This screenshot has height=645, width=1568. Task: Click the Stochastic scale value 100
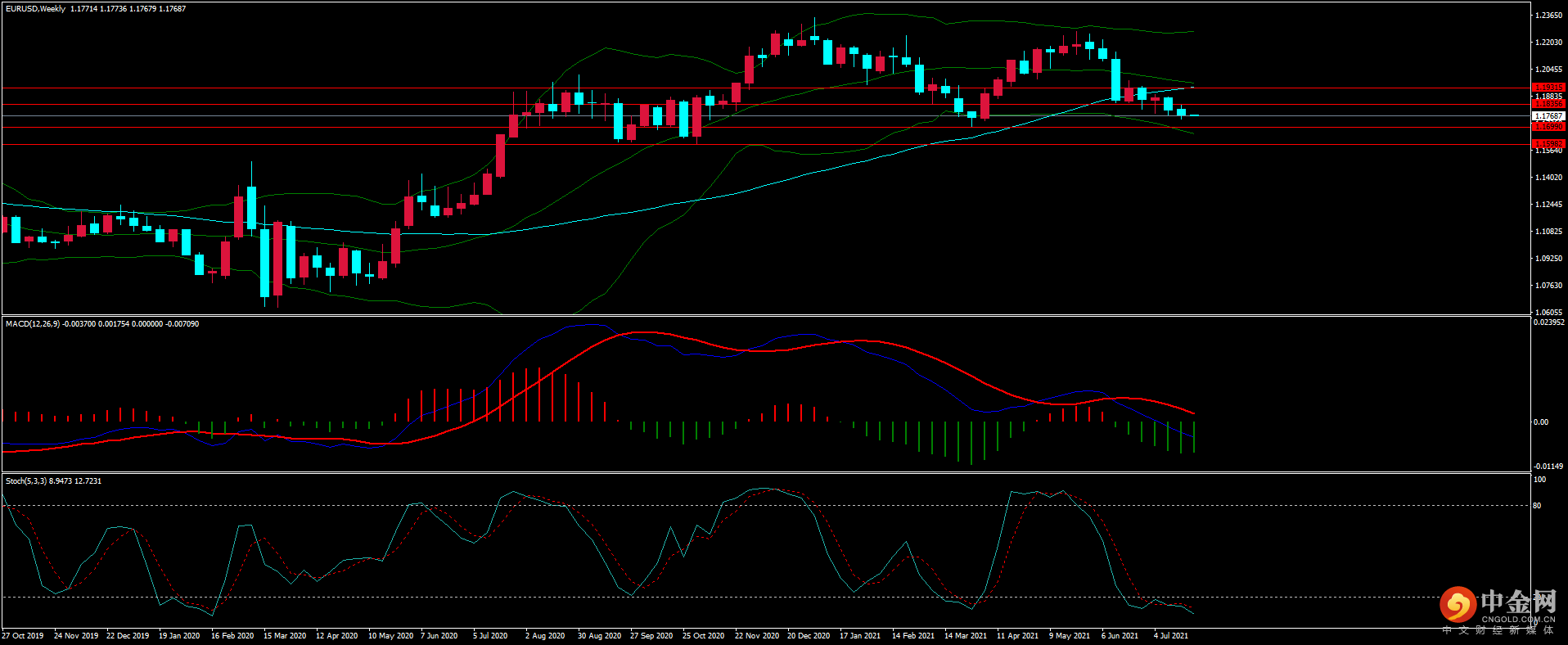pyautogui.click(x=1539, y=480)
